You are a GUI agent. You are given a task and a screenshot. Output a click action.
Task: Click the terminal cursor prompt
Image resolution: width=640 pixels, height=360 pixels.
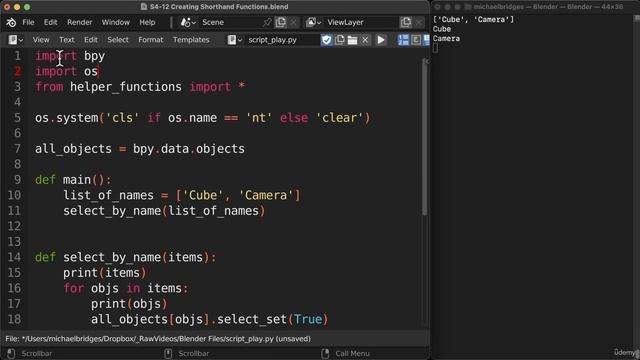[x=436, y=48]
